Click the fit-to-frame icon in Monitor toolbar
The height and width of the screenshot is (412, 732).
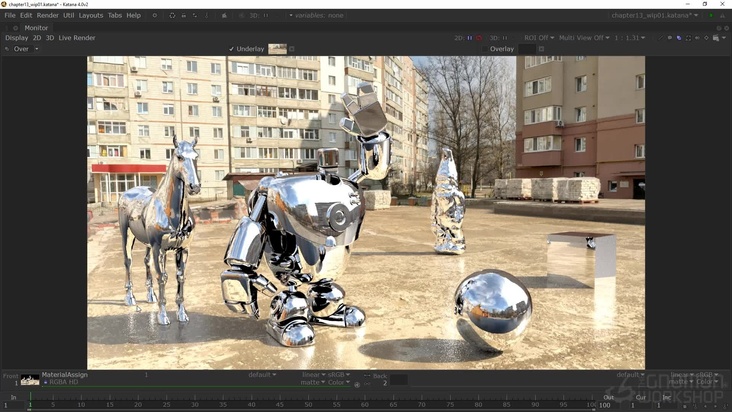coord(688,38)
